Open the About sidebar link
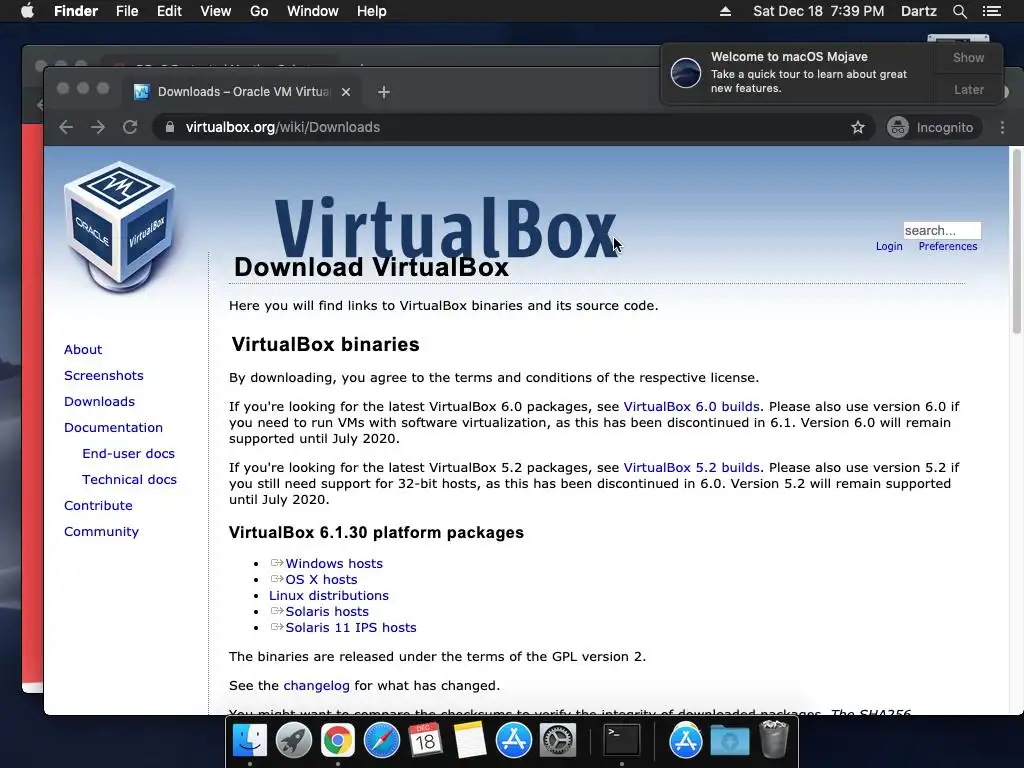Image resolution: width=1024 pixels, height=768 pixels. pos(83,349)
